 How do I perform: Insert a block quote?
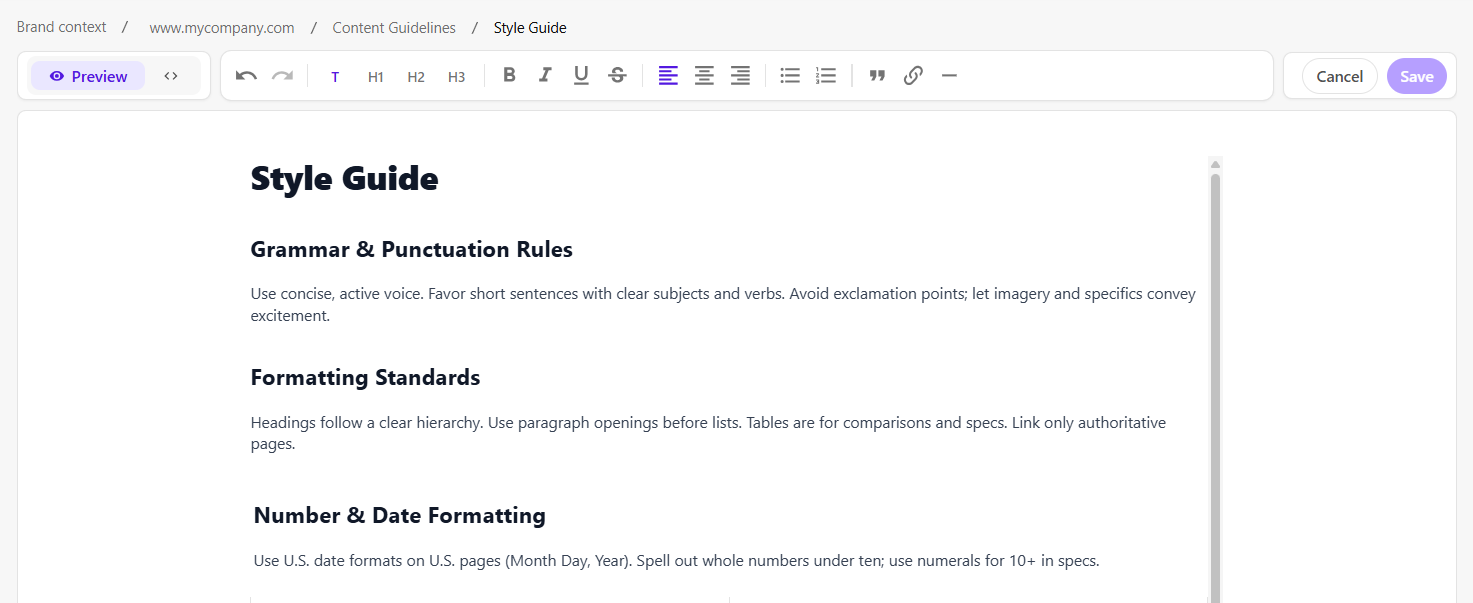click(x=877, y=76)
